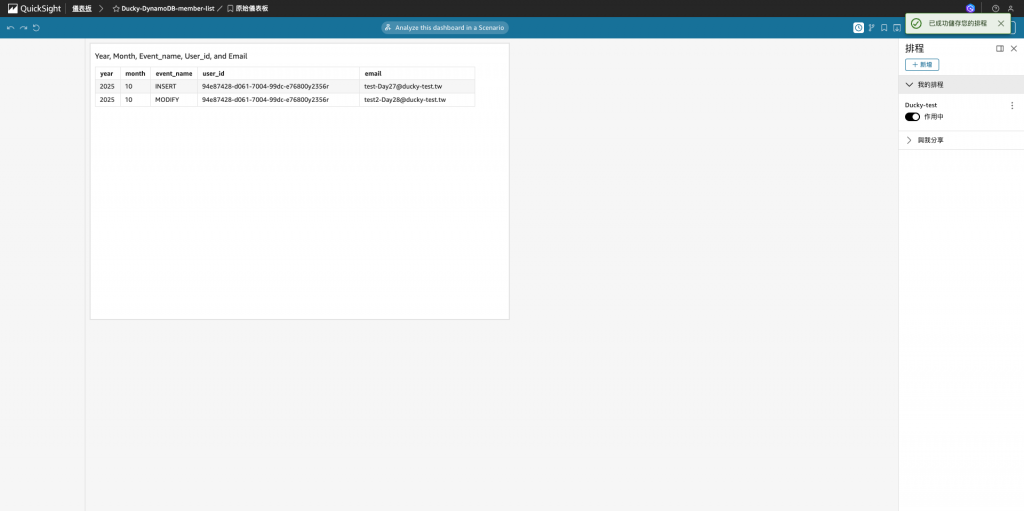Sort by the year column header
Image resolution: width=1024 pixels, height=511 pixels.
(x=108, y=73)
